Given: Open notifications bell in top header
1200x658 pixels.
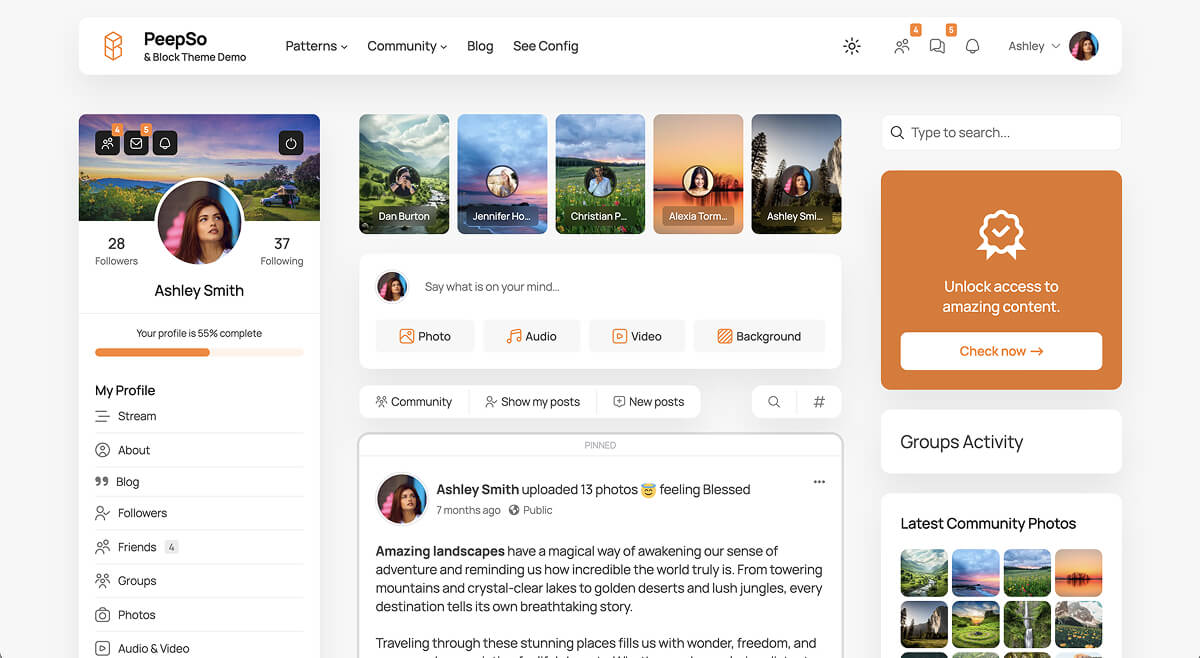Looking at the screenshot, I should click(972, 46).
